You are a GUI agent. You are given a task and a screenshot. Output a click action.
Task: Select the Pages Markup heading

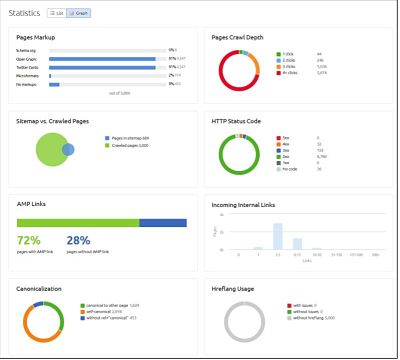point(36,37)
